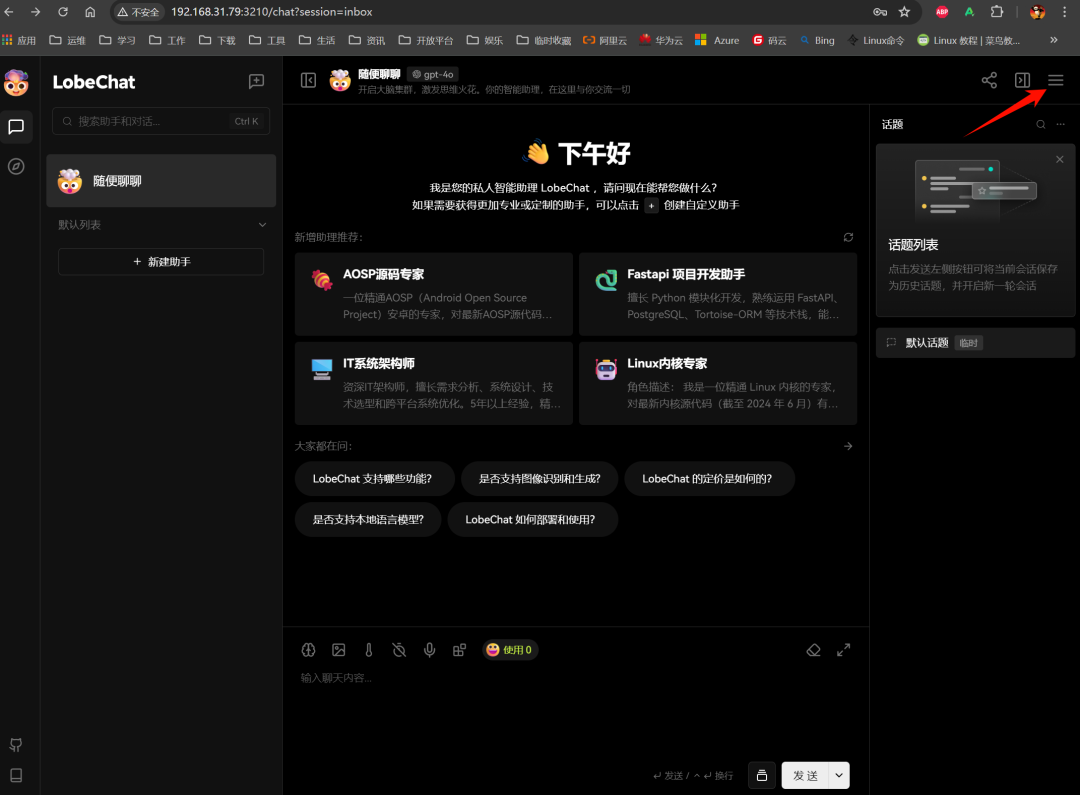This screenshot has width=1080, height=795.
Task: Toggle the topic panel visibility icon
Action: tap(1023, 80)
